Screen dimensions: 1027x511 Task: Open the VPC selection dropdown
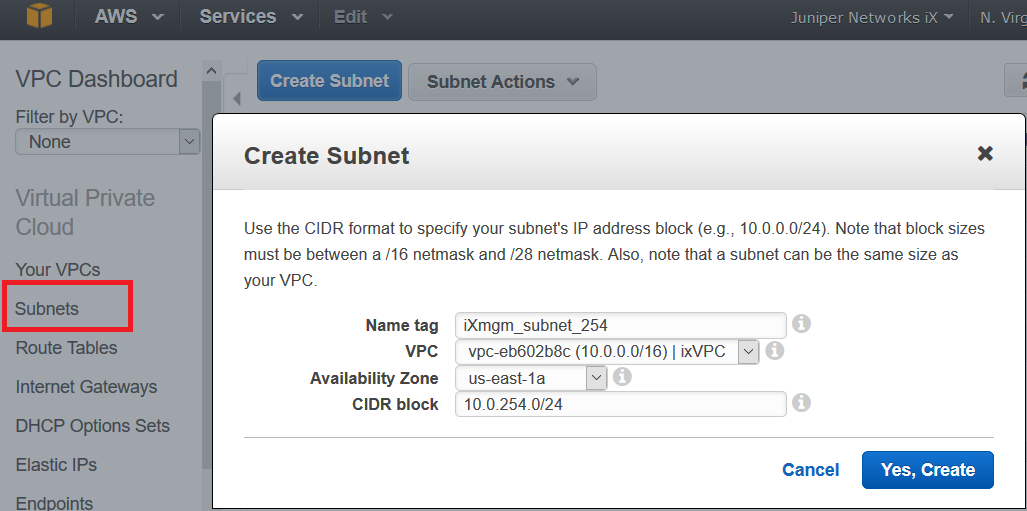coord(607,351)
